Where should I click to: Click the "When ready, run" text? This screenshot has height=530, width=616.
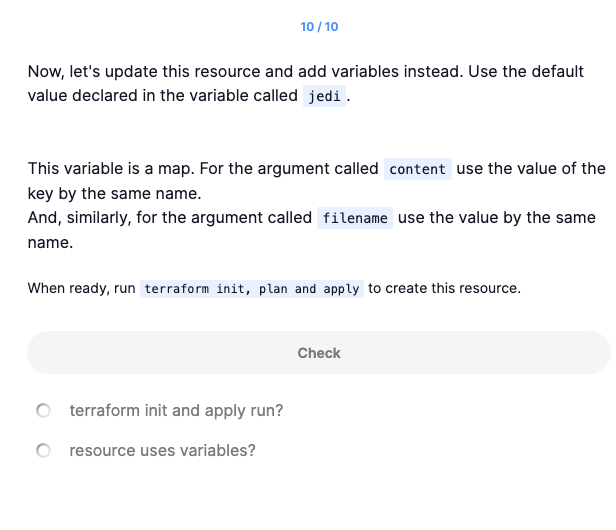pyautogui.click(x=82, y=289)
